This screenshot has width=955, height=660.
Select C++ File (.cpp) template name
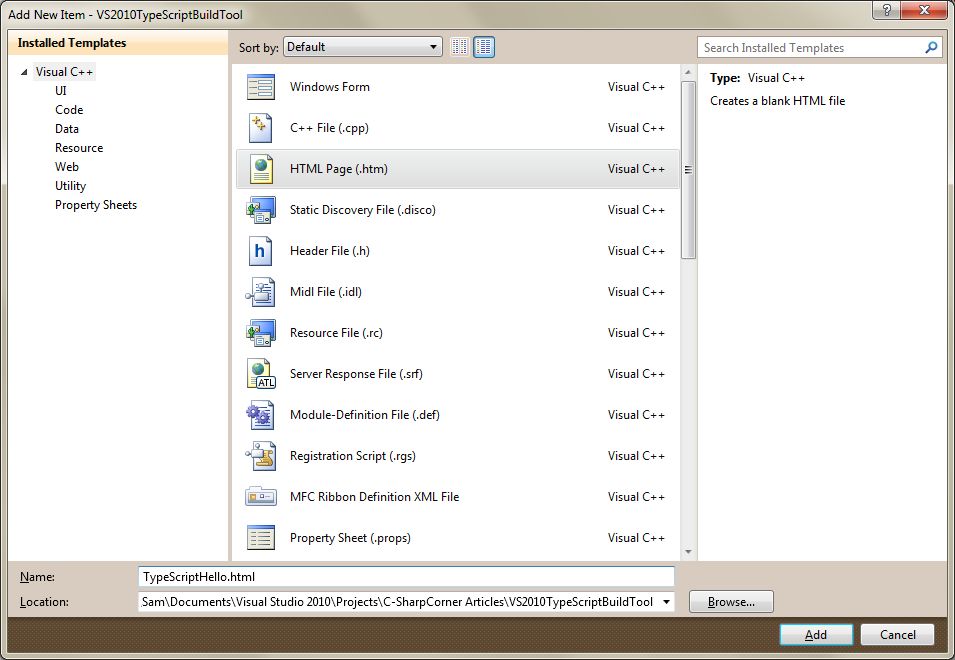329,128
